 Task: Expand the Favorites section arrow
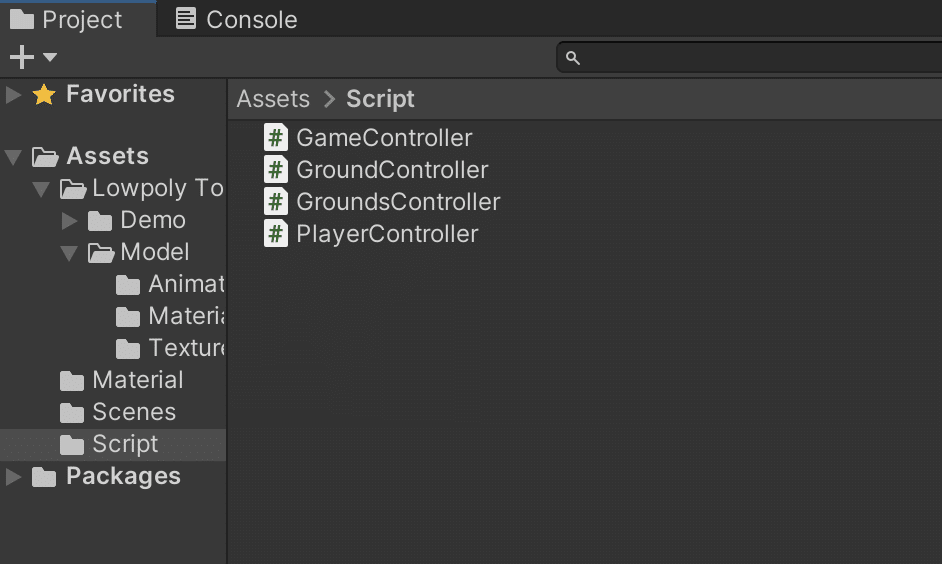click(14, 95)
